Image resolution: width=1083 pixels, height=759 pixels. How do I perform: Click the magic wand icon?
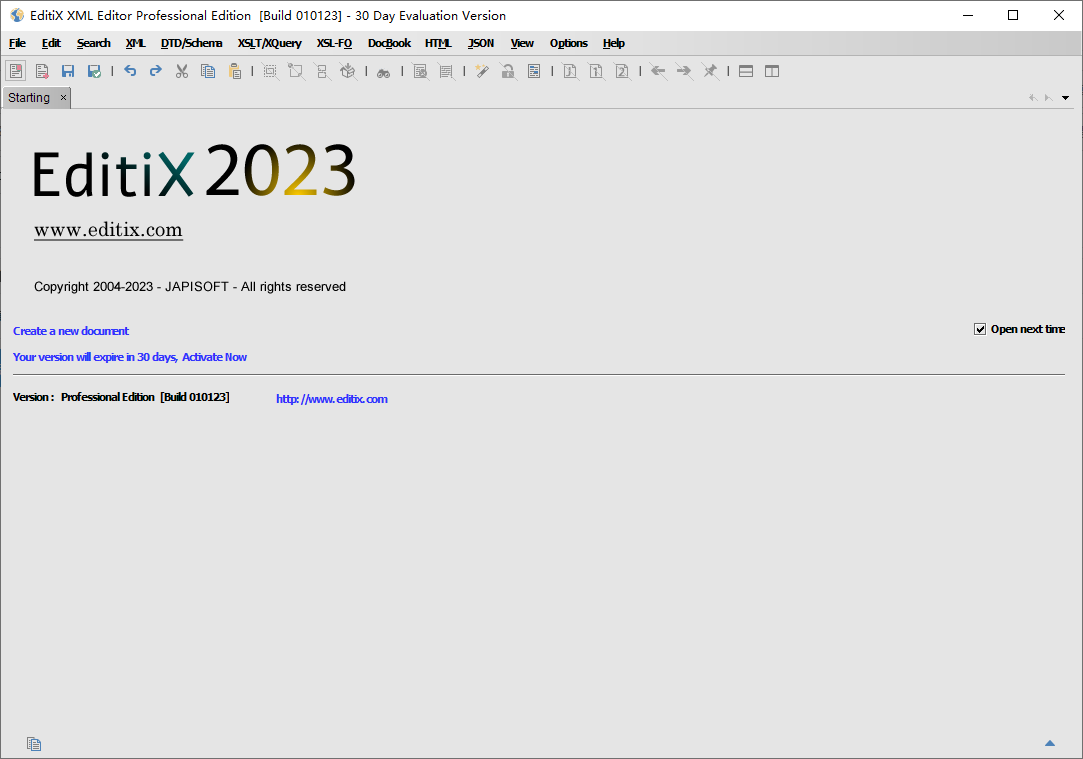482,71
